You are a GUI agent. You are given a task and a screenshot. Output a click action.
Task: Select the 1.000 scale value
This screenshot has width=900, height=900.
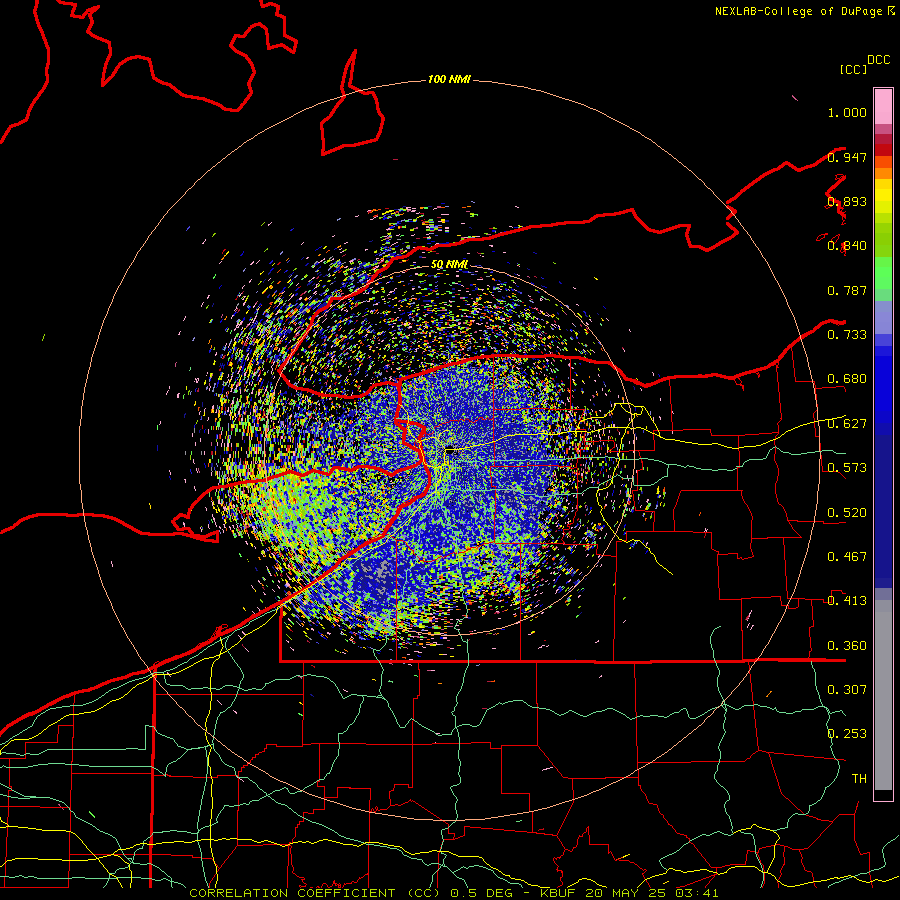(x=847, y=112)
